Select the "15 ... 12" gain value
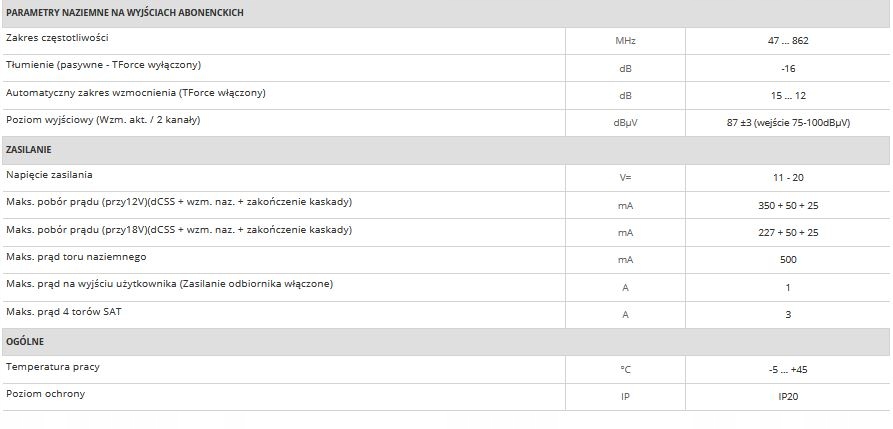 pos(787,95)
